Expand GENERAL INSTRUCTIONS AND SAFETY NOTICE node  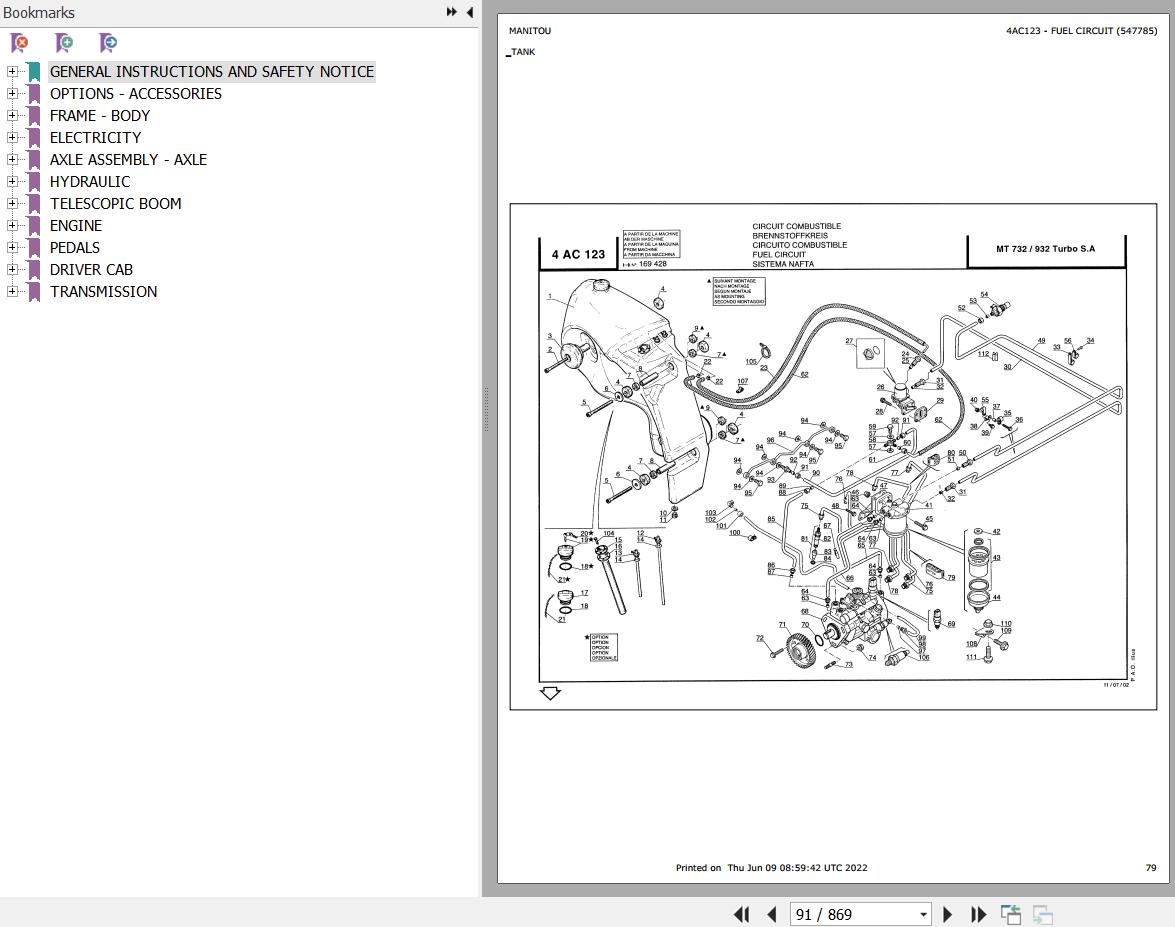12,72
